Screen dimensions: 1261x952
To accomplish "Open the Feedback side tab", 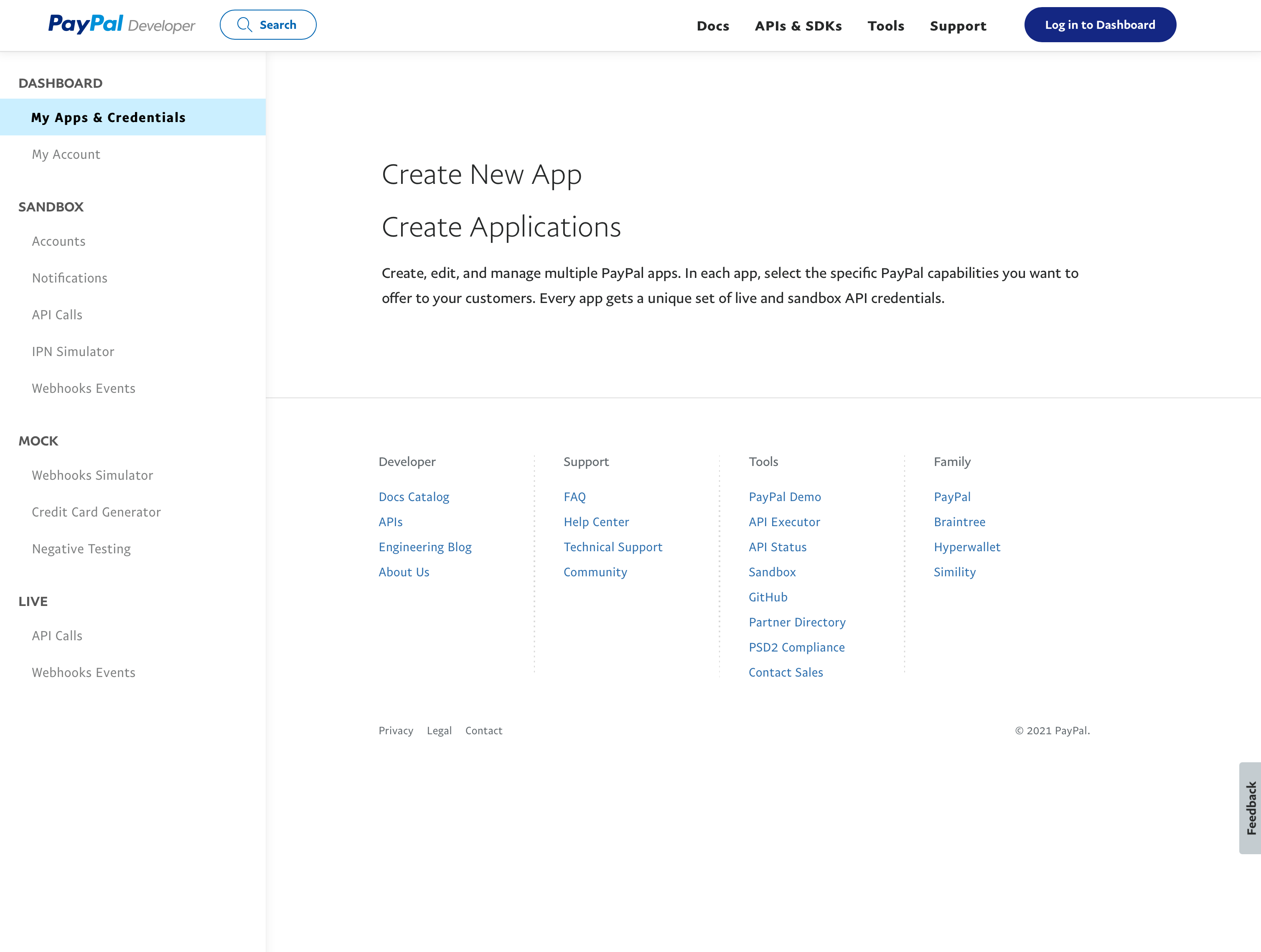I will click(1250, 808).
